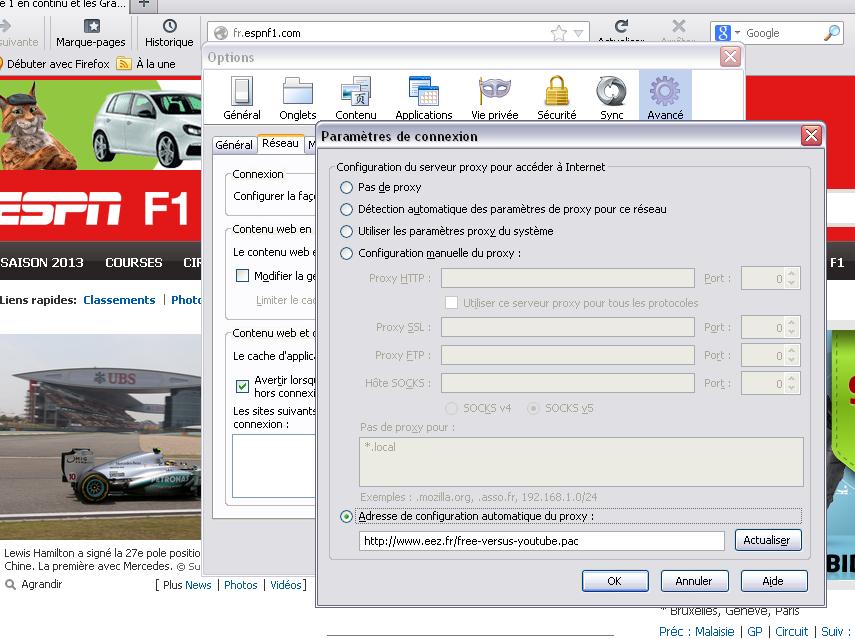
Task: Select 'Configuration manuelle du proxy' option
Action: (346, 254)
